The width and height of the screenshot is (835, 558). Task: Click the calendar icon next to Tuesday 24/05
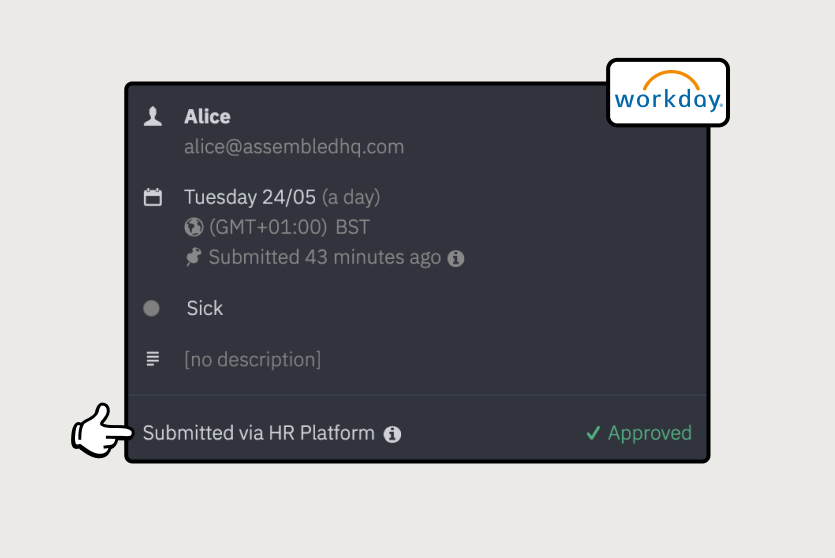pyautogui.click(x=153, y=197)
